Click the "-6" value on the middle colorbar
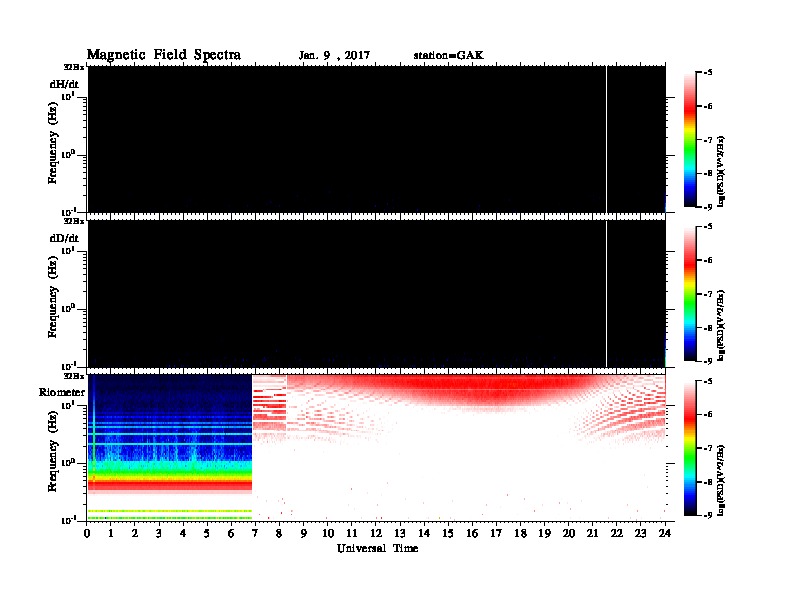The image size is (792, 612). tap(707, 261)
